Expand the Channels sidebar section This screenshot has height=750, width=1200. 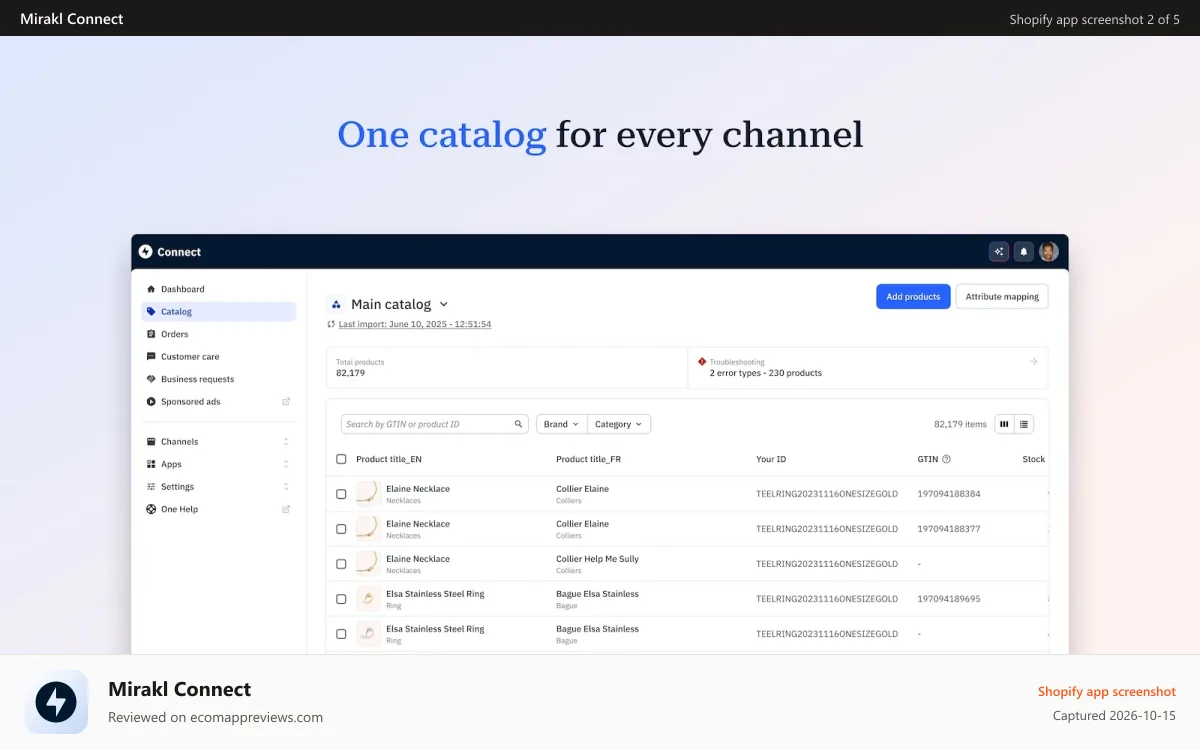[x=286, y=442]
